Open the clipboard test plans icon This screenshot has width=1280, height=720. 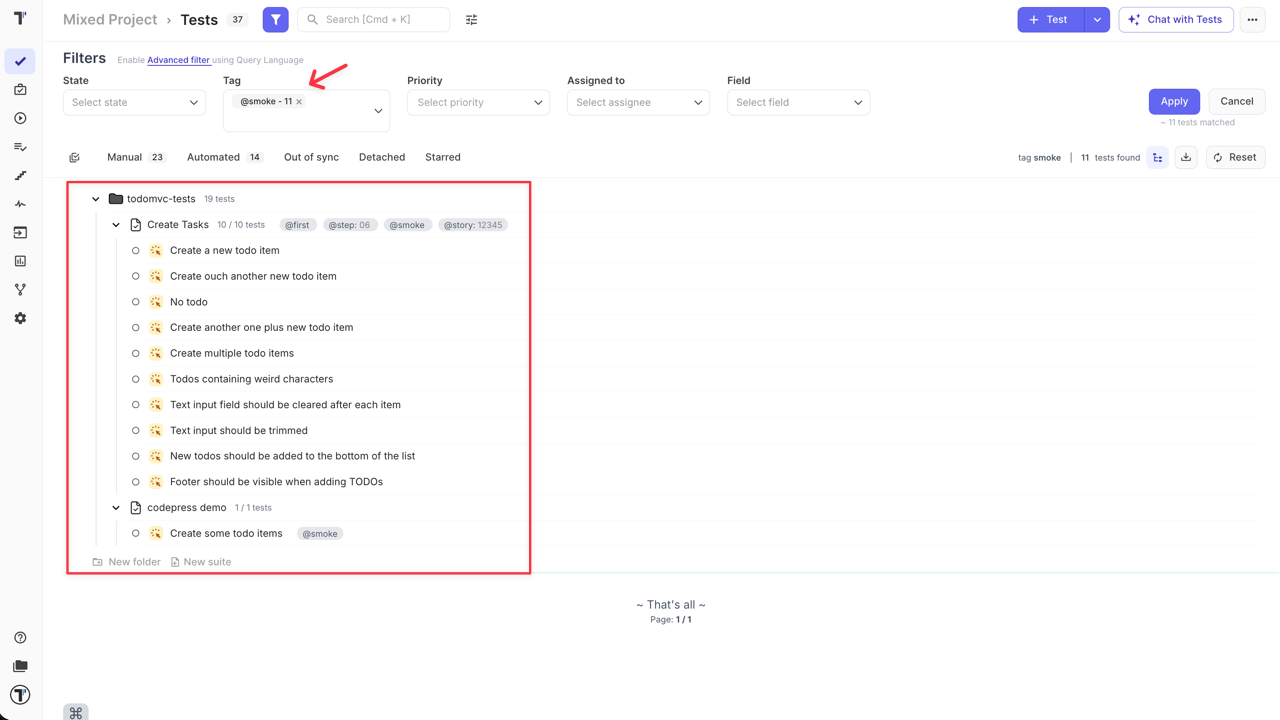[x=20, y=89]
